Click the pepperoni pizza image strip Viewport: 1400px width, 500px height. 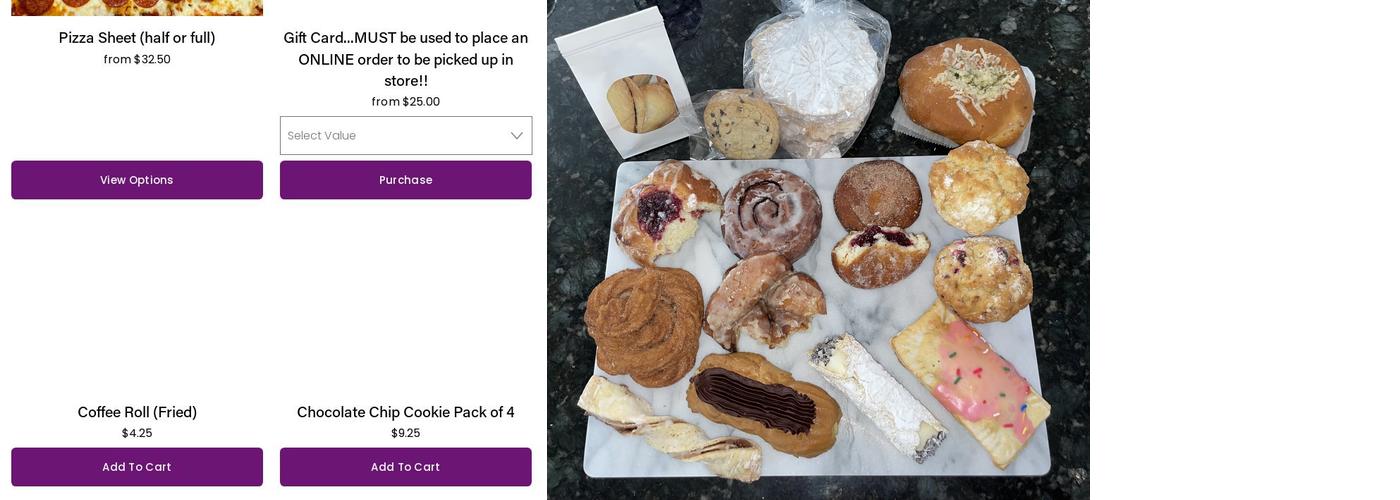click(137, 8)
